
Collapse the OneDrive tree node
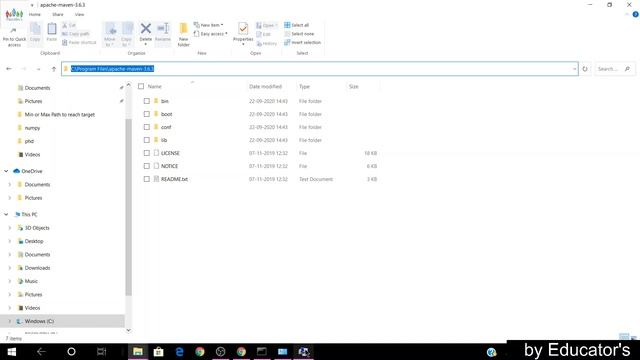[6, 171]
